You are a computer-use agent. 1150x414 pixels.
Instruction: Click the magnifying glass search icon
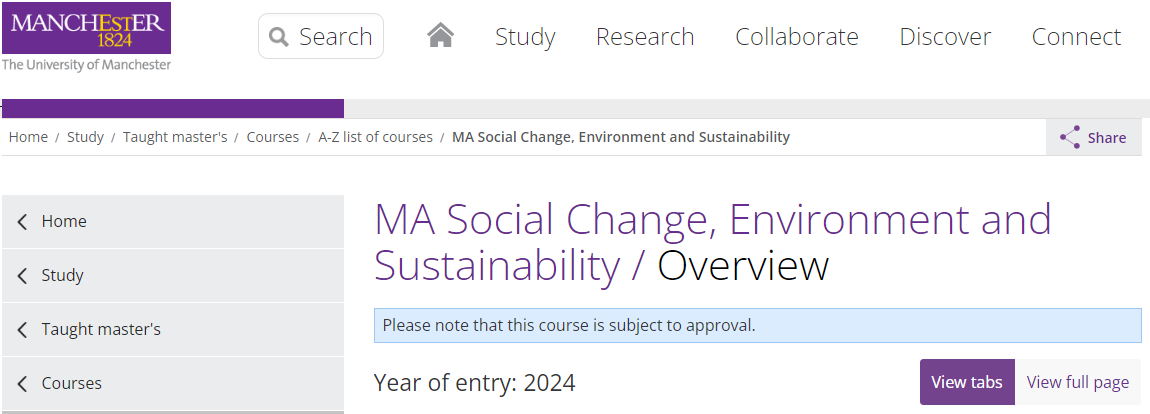(x=279, y=38)
